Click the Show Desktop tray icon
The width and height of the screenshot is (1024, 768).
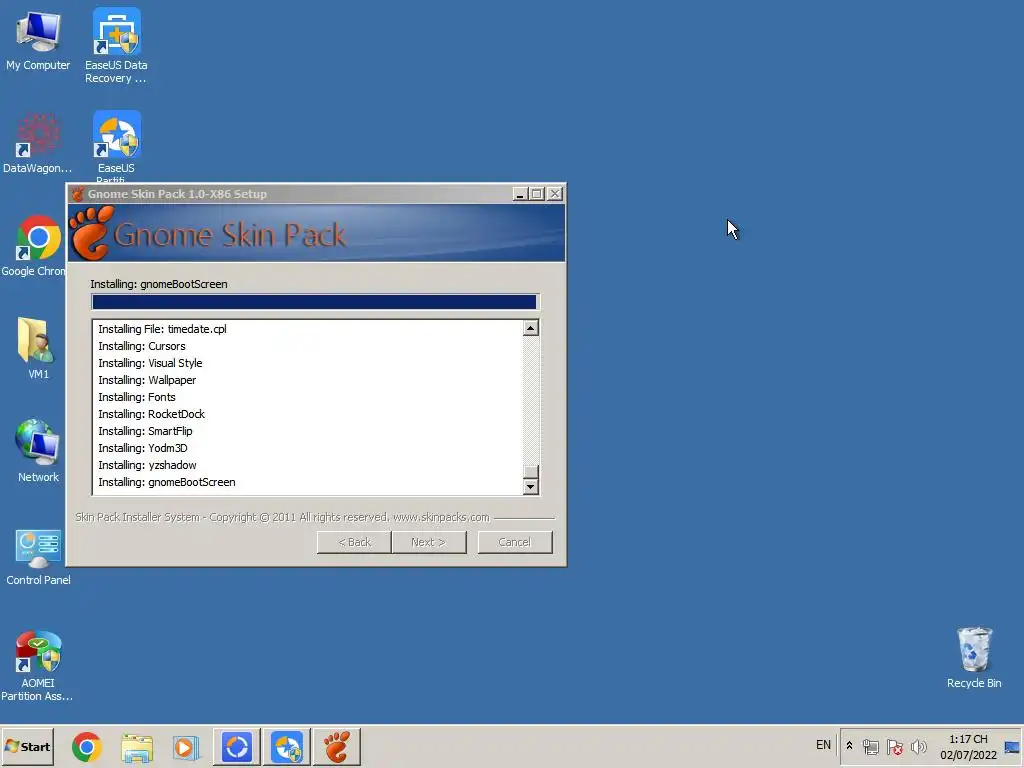click(x=1012, y=747)
